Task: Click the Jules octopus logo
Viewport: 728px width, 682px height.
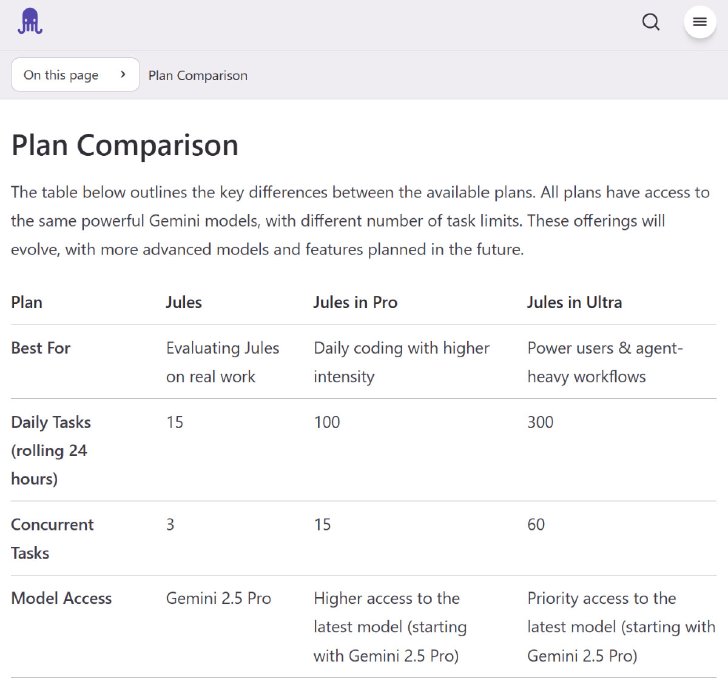Action: pyautogui.click(x=30, y=21)
